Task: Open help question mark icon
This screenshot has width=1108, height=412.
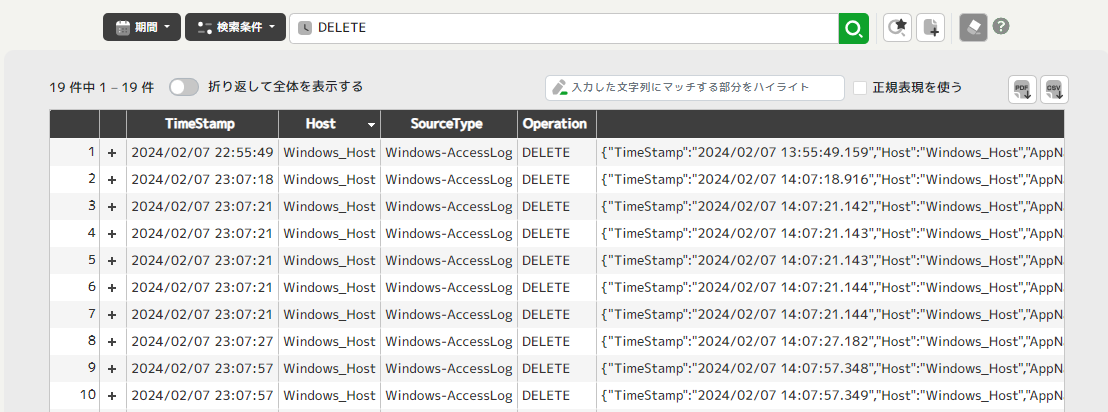Action: [x=1001, y=27]
